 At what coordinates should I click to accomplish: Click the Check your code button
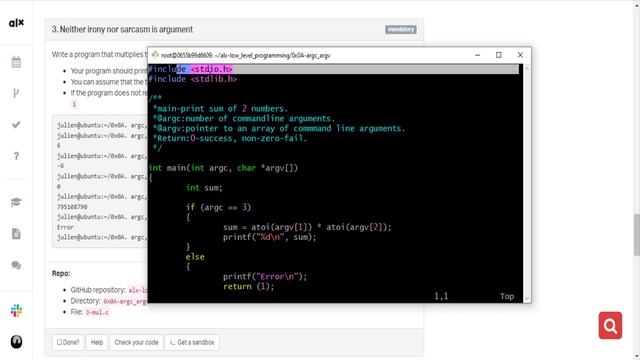(x=136, y=342)
